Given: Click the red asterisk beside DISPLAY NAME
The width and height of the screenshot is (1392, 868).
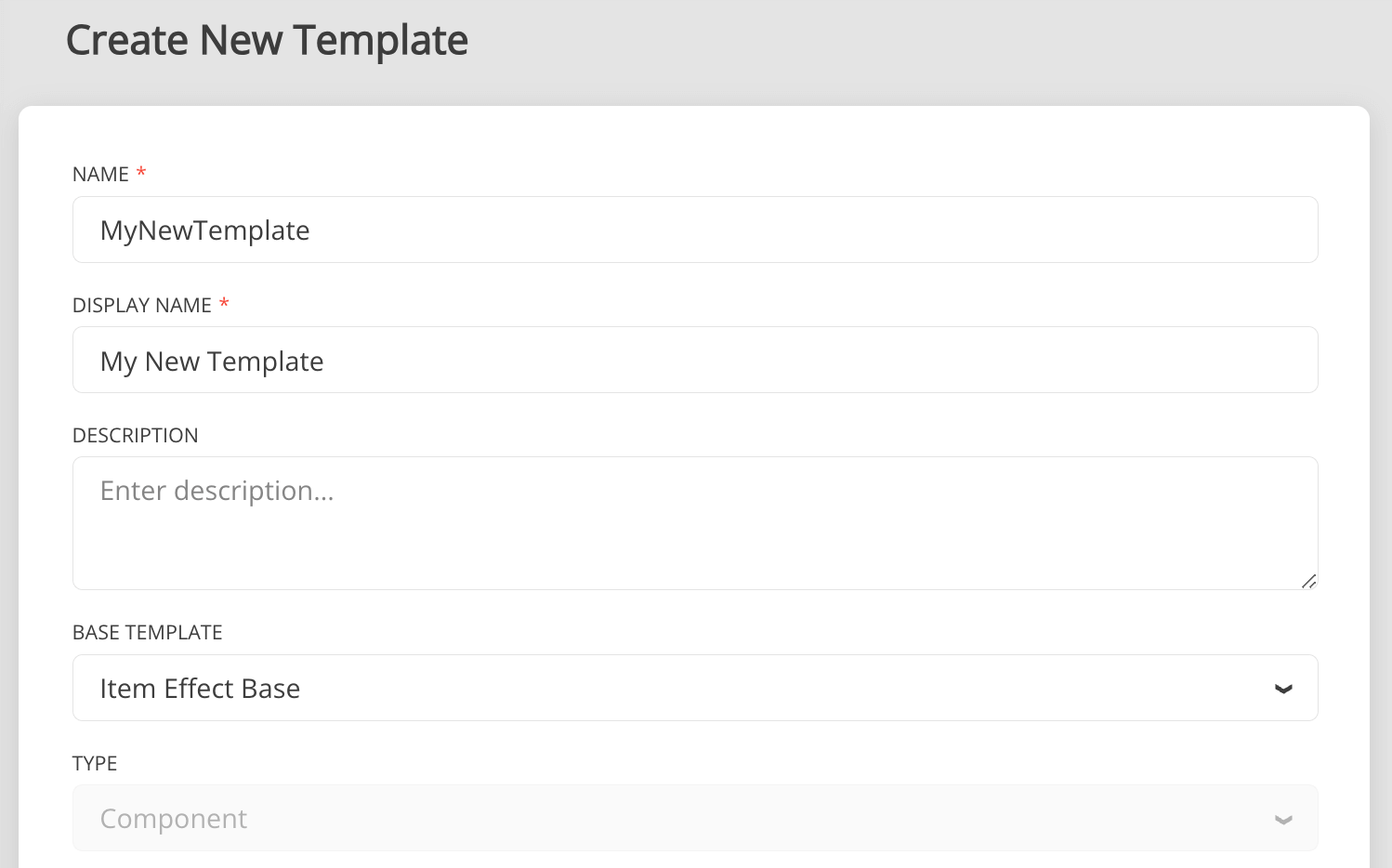Looking at the screenshot, I should 224,304.
